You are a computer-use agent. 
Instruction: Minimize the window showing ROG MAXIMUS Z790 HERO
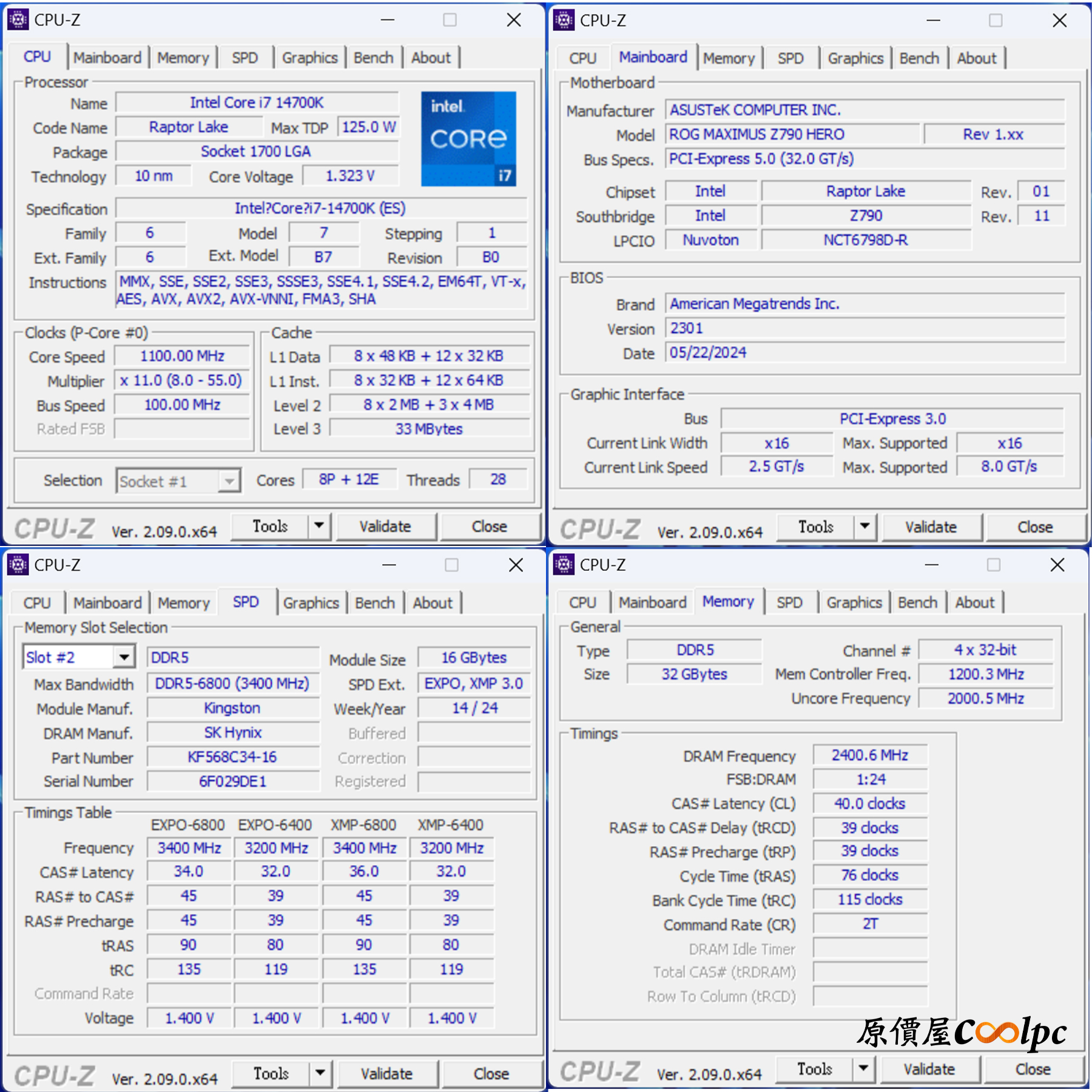933,21
